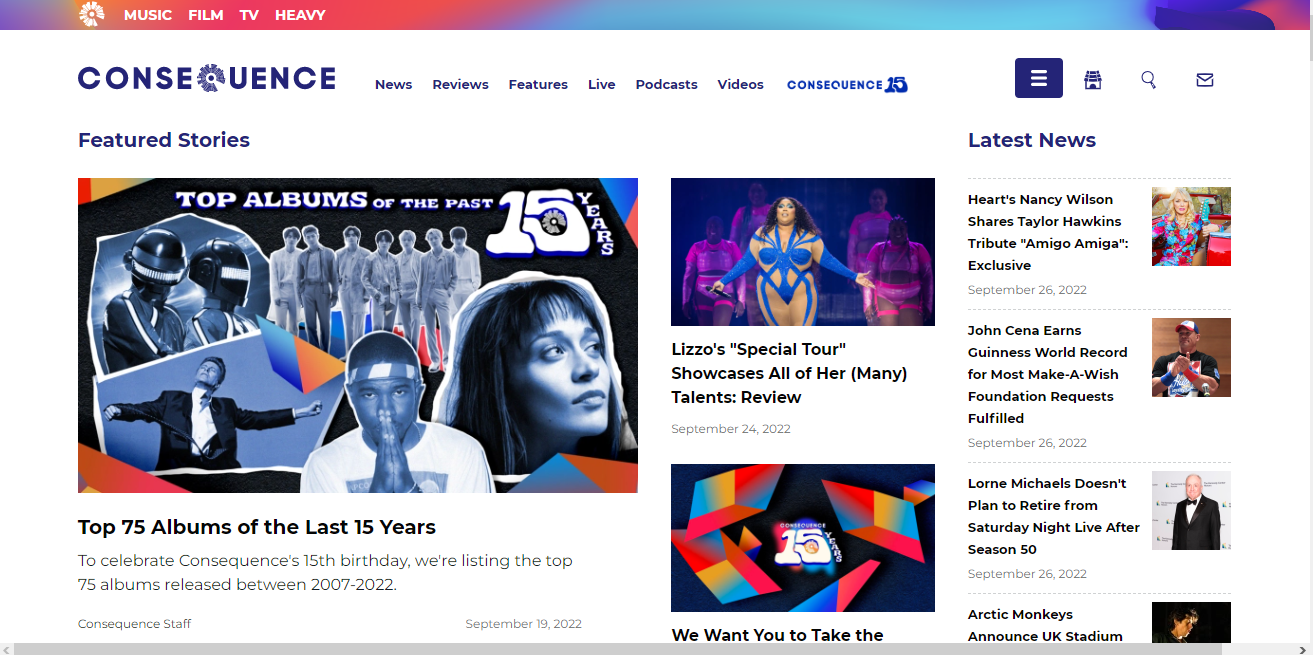Click the Lorne Michaels news thumbnail

pos(1191,510)
